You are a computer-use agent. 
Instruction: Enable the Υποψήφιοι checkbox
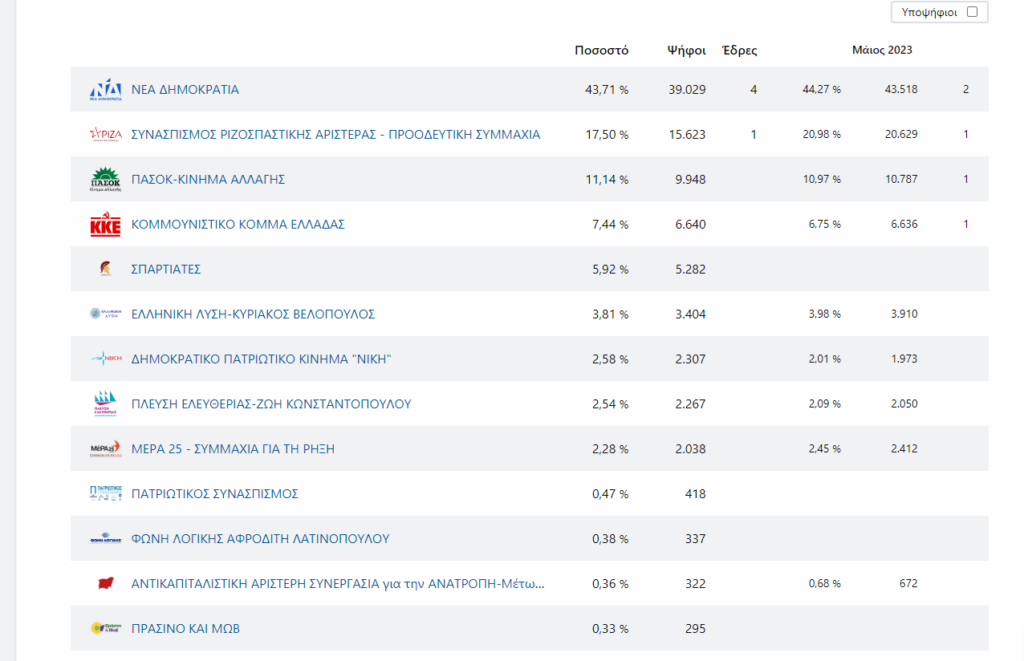[972, 12]
